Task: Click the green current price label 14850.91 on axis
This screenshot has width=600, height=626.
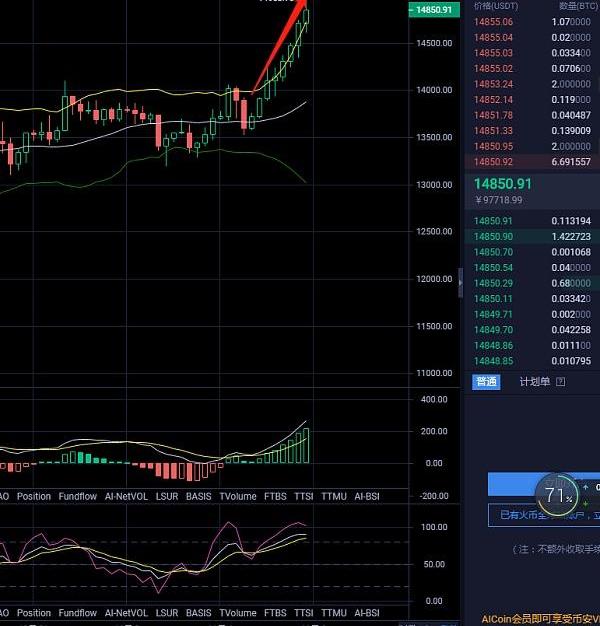Action: coord(432,10)
